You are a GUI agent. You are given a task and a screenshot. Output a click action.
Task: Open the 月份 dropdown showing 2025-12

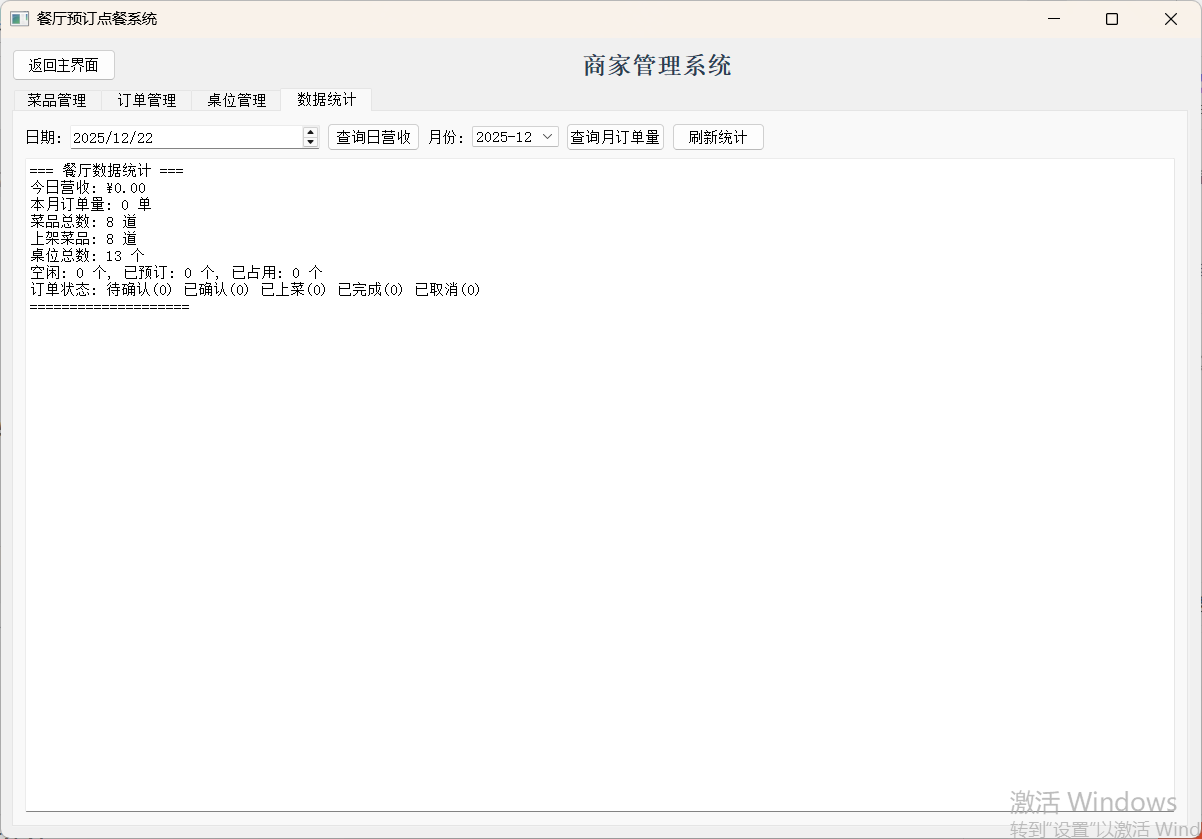point(515,137)
